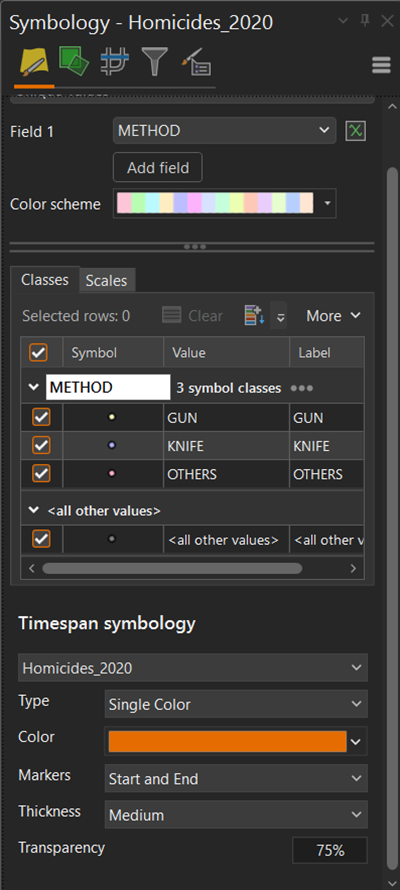
Task: Open the Color scheme dropdown arrow
Action: click(x=327, y=203)
